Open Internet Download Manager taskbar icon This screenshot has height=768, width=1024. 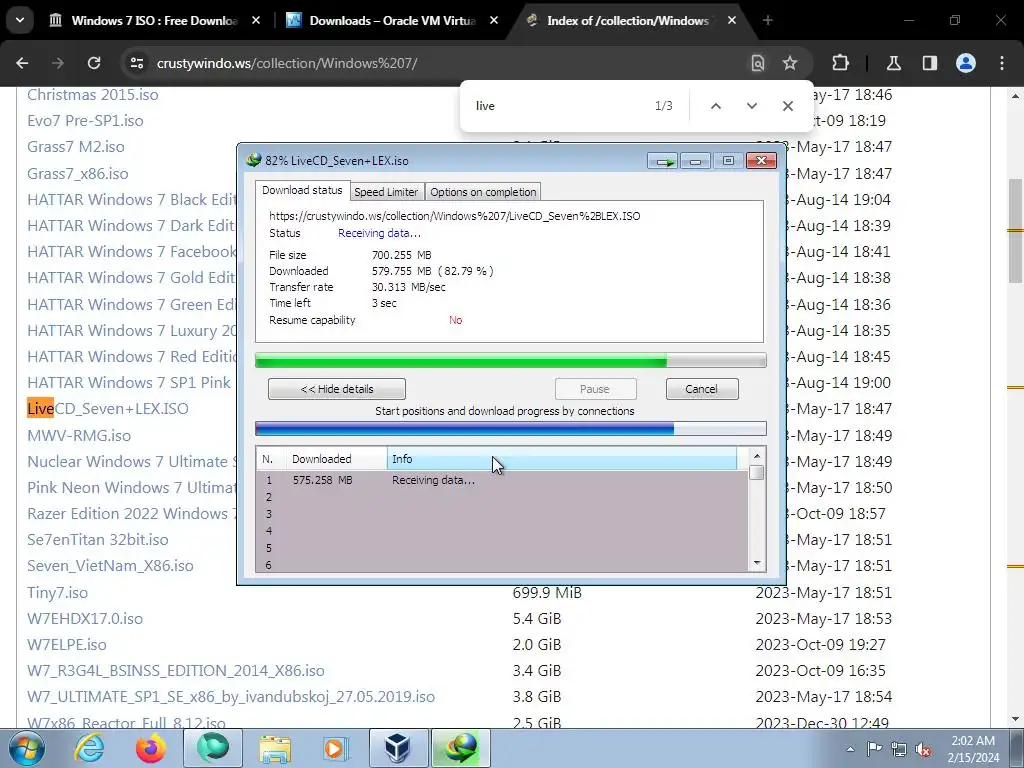coord(460,748)
